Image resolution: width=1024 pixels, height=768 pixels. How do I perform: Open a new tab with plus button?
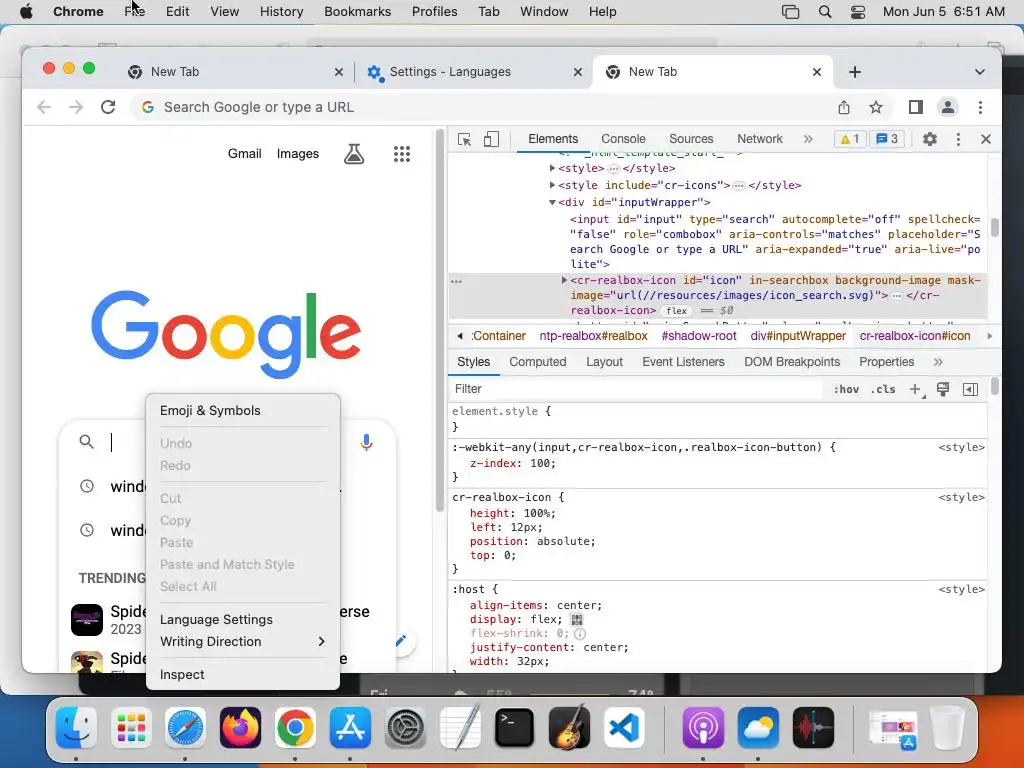click(x=855, y=72)
